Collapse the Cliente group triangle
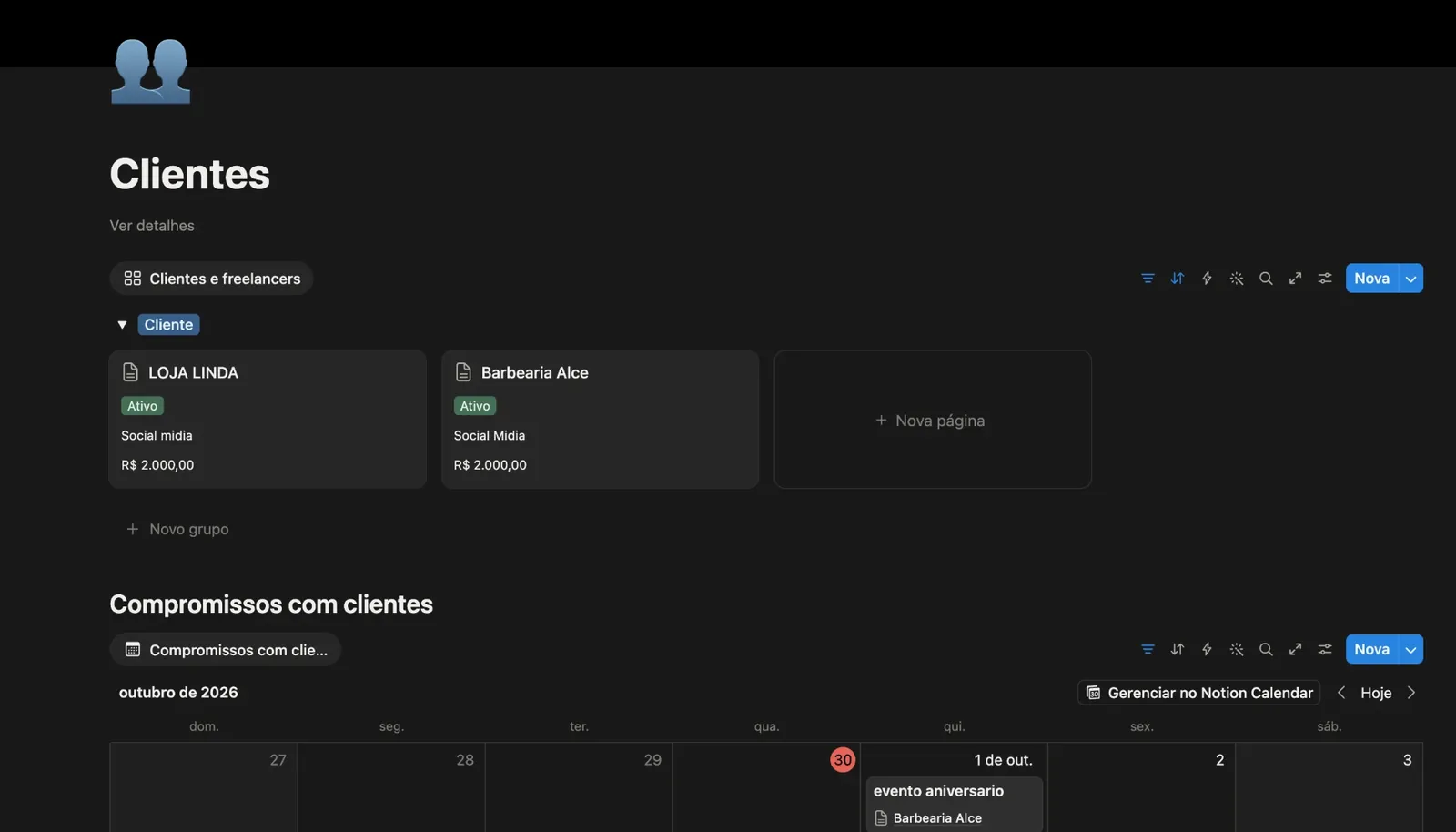 (x=122, y=325)
